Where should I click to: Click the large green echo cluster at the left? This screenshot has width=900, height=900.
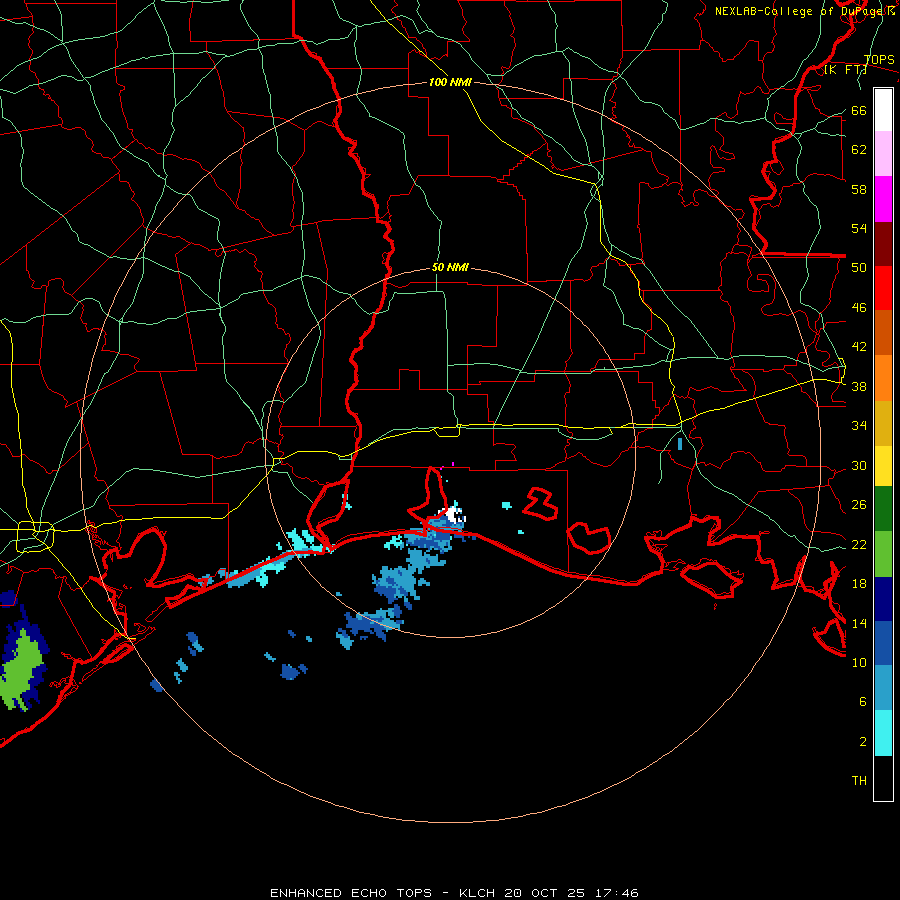tap(22, 668)
